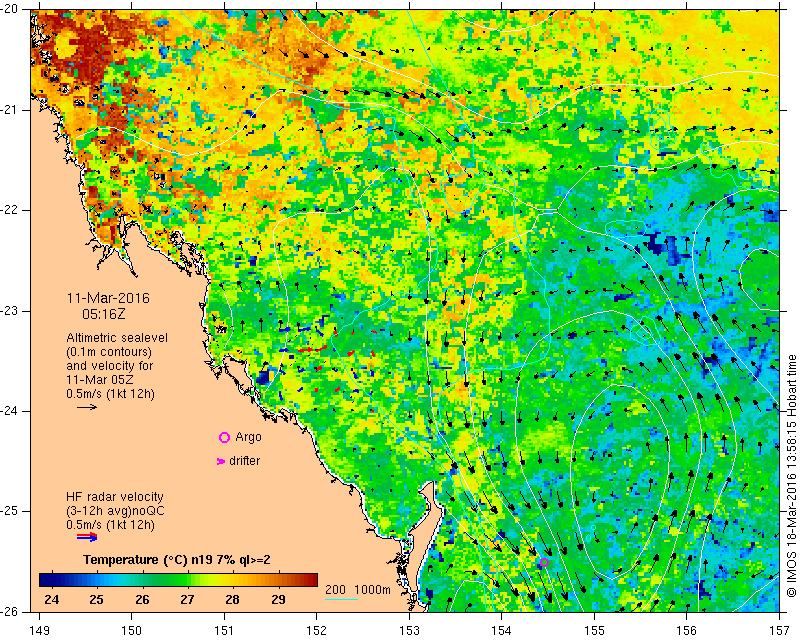Click the date text '11-Mar-2016'
800x640 pixels.
click(x=108, y=298)
